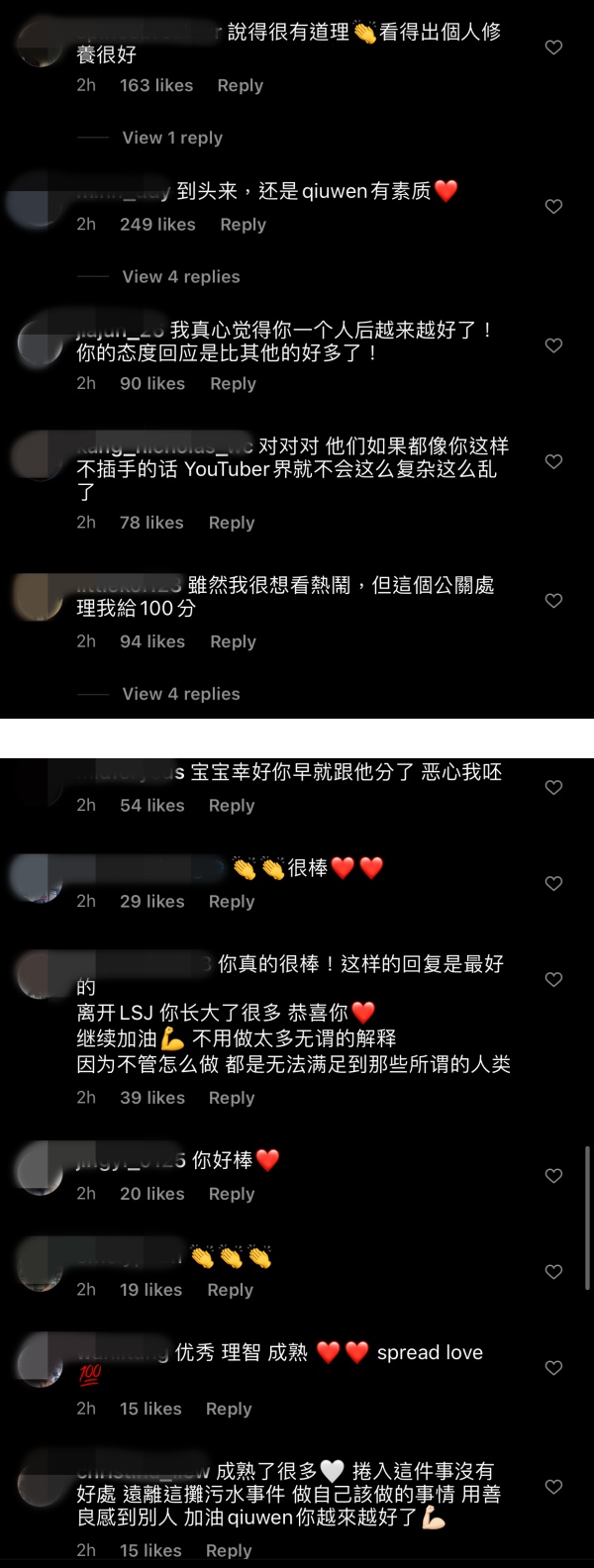Screen dimensions: 594x1568
Task: Tap heart on the 249 likes comment
Action: click(x=554, y=207)
